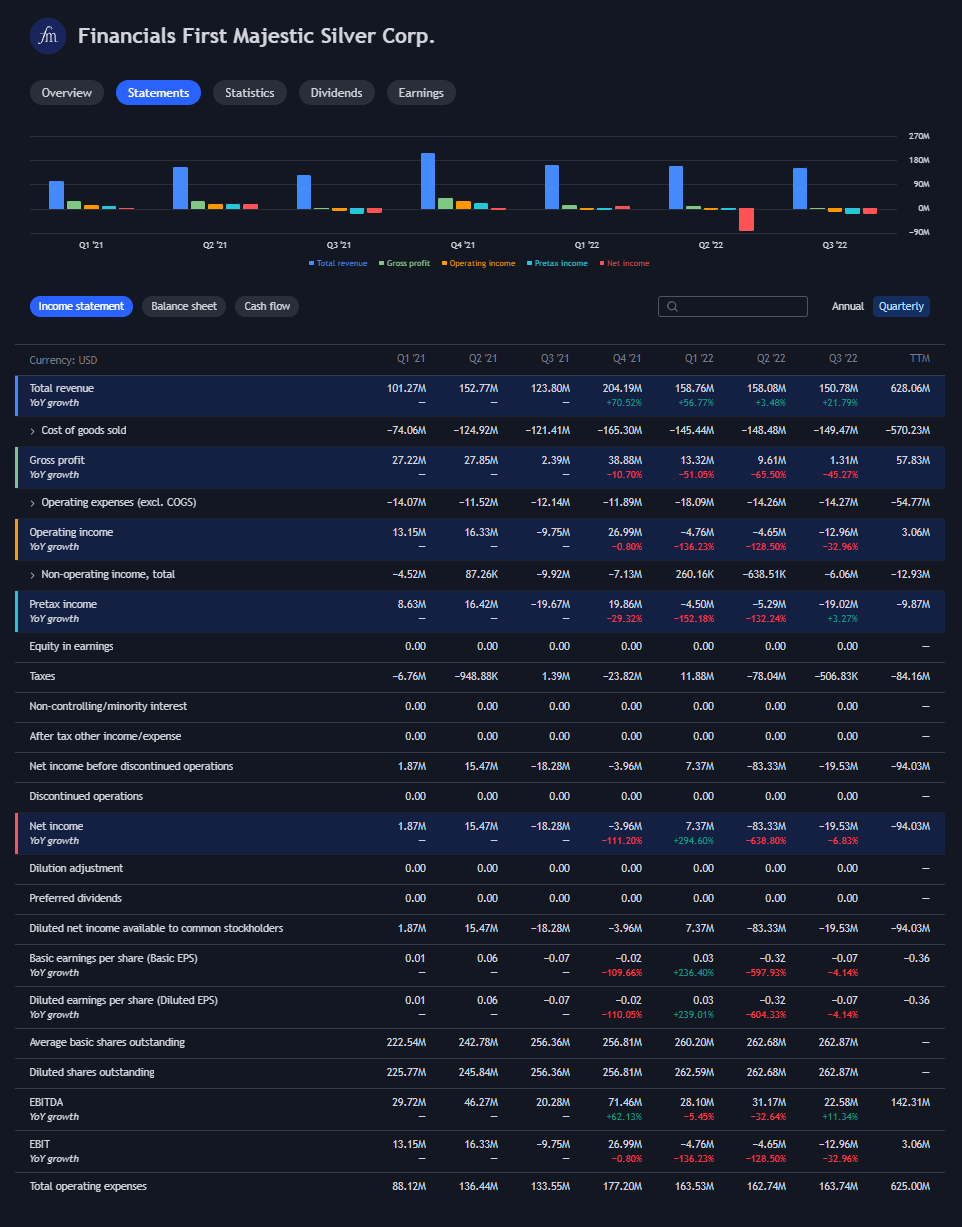The height and width of the screenshot is (1227, 962).
Task: Select the Quarterly period toggle
Action: pos(900,306)
